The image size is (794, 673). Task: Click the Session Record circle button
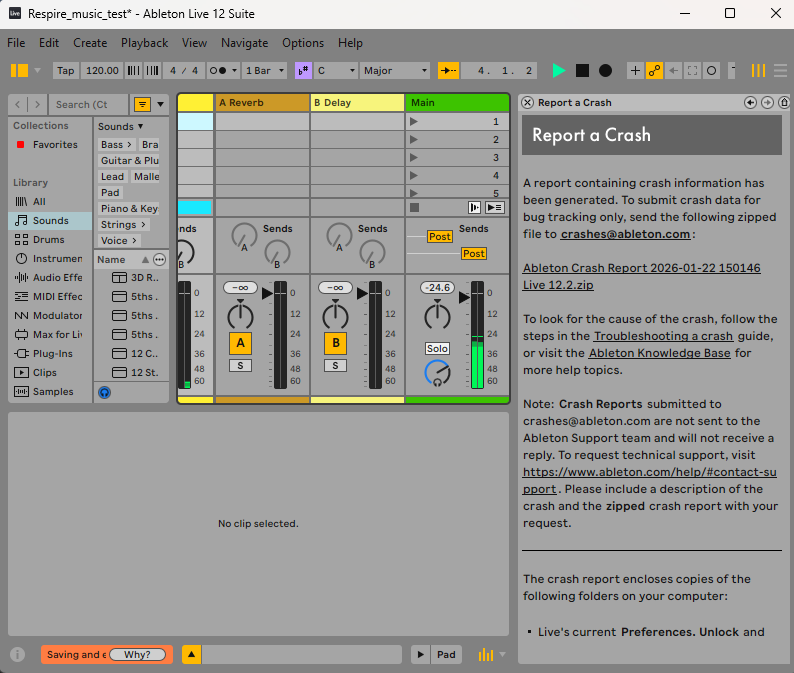(711, 70)
